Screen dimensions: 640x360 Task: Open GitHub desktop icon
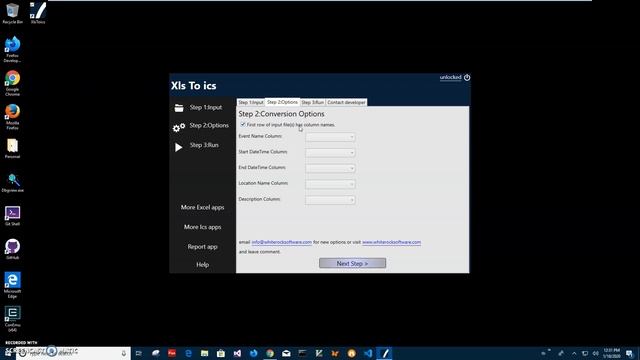click(12, 249)
